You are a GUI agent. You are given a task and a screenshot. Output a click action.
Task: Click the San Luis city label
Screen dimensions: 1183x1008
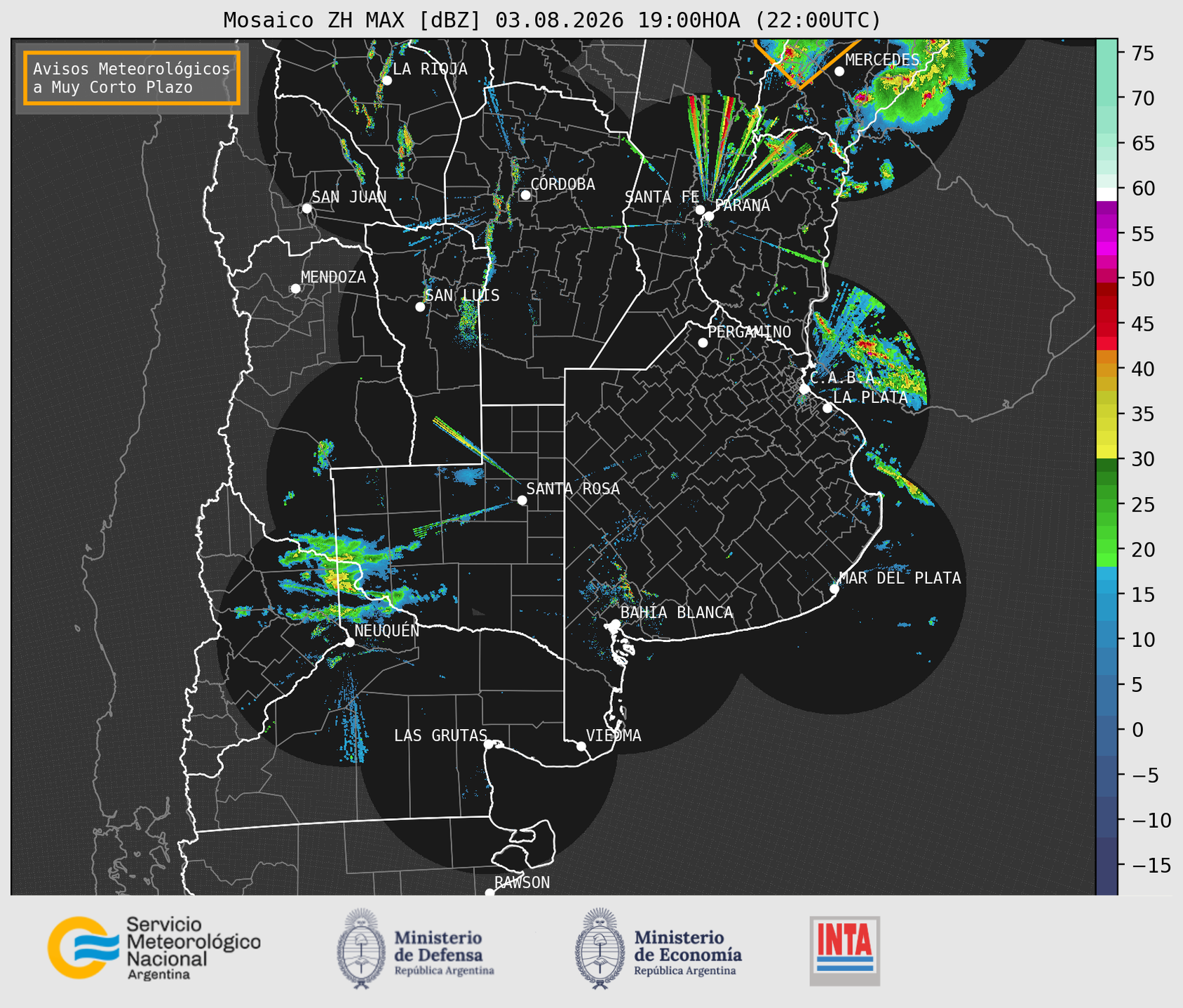pyautogui.click(x=462, y=295)
